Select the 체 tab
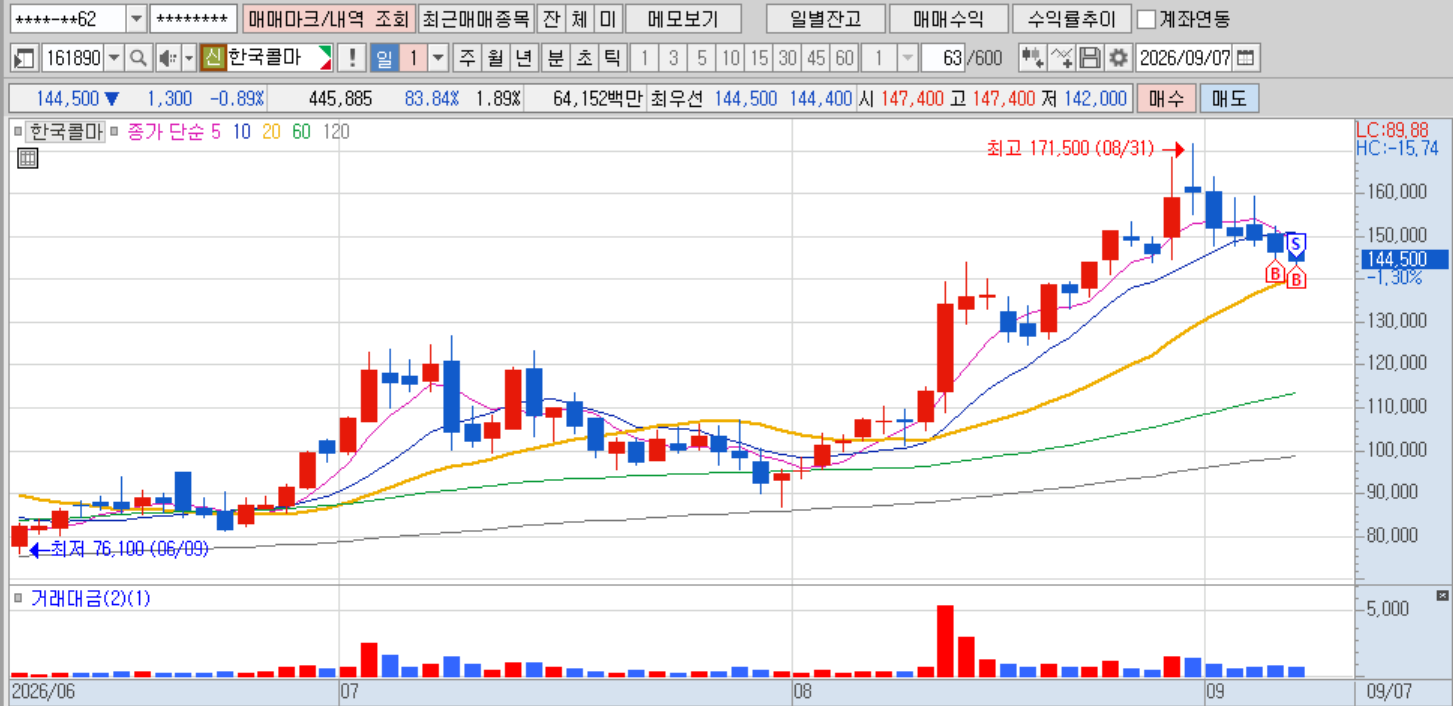 [x=580, y=19]
